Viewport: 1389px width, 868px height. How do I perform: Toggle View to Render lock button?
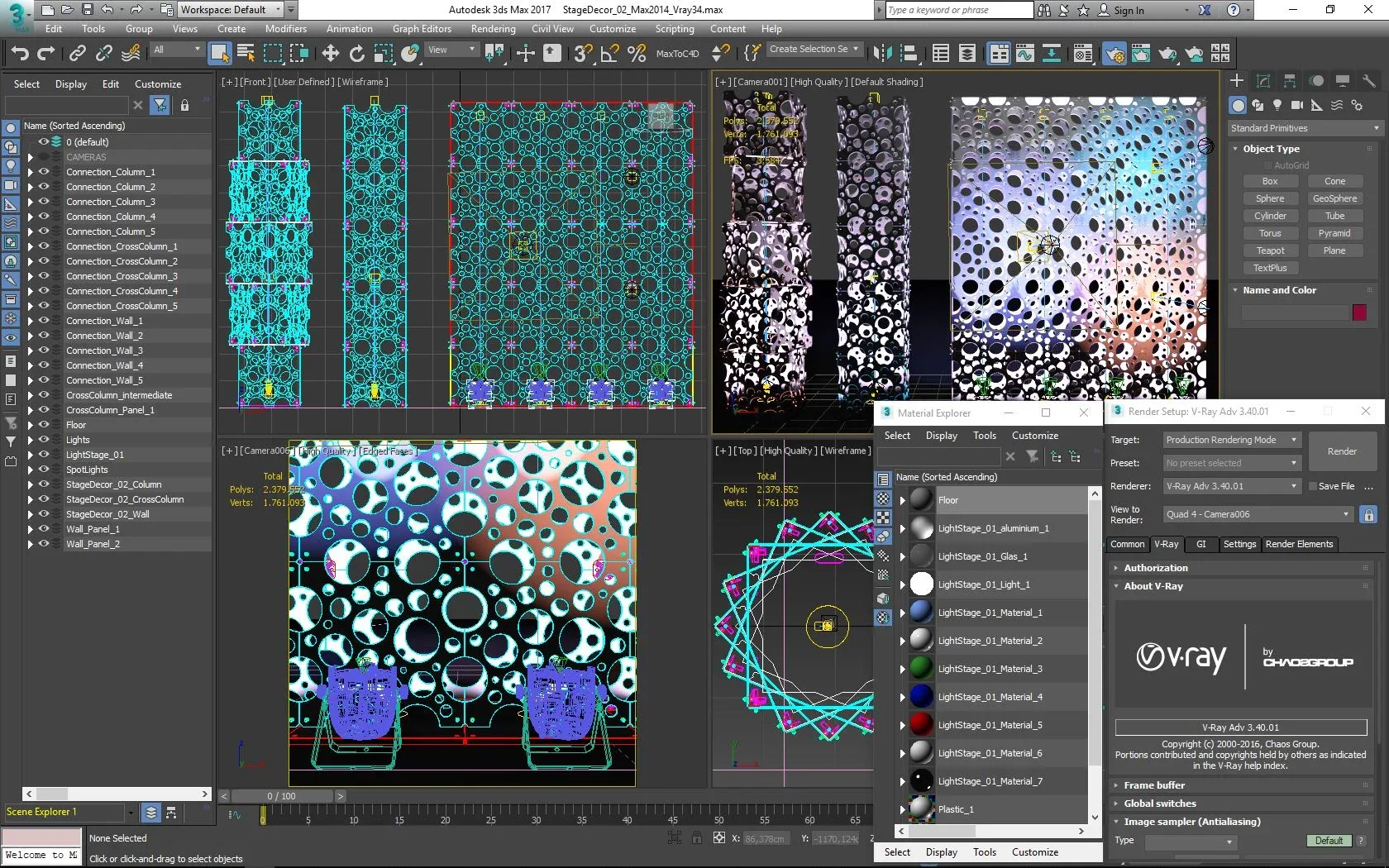(x=1368, y=514)
